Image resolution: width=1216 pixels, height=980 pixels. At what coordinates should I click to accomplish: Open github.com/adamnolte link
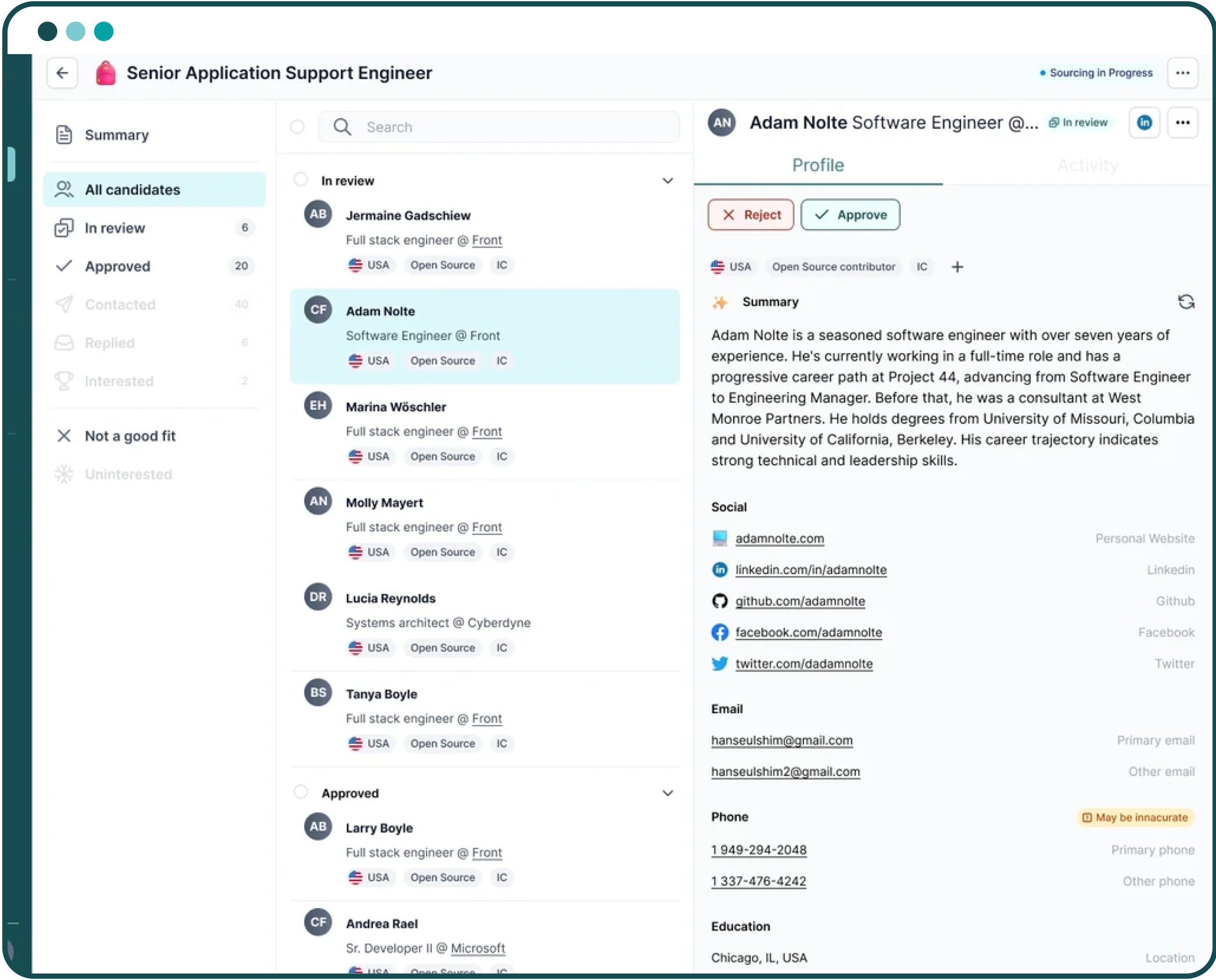coord(800,601)
